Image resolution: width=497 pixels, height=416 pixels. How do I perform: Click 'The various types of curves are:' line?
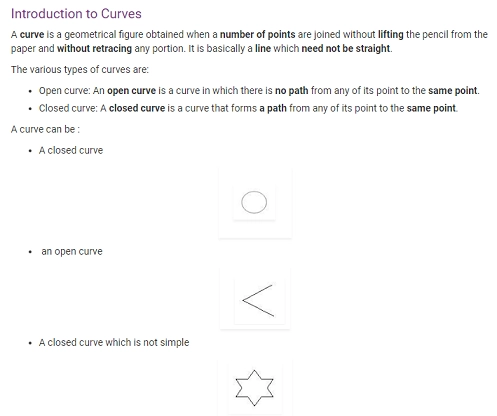point(80,70)
